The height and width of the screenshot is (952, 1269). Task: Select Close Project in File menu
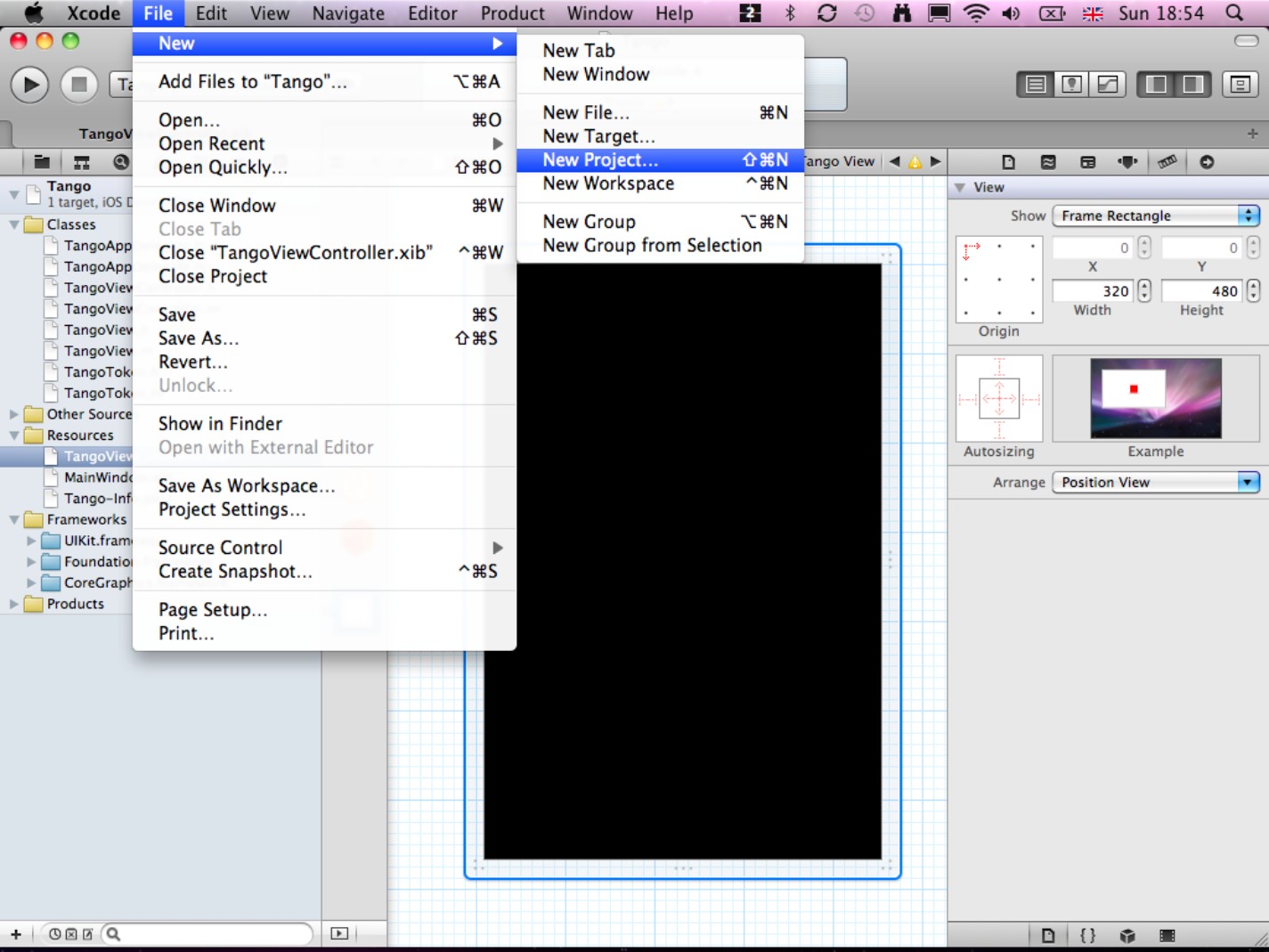pos(324,276)
